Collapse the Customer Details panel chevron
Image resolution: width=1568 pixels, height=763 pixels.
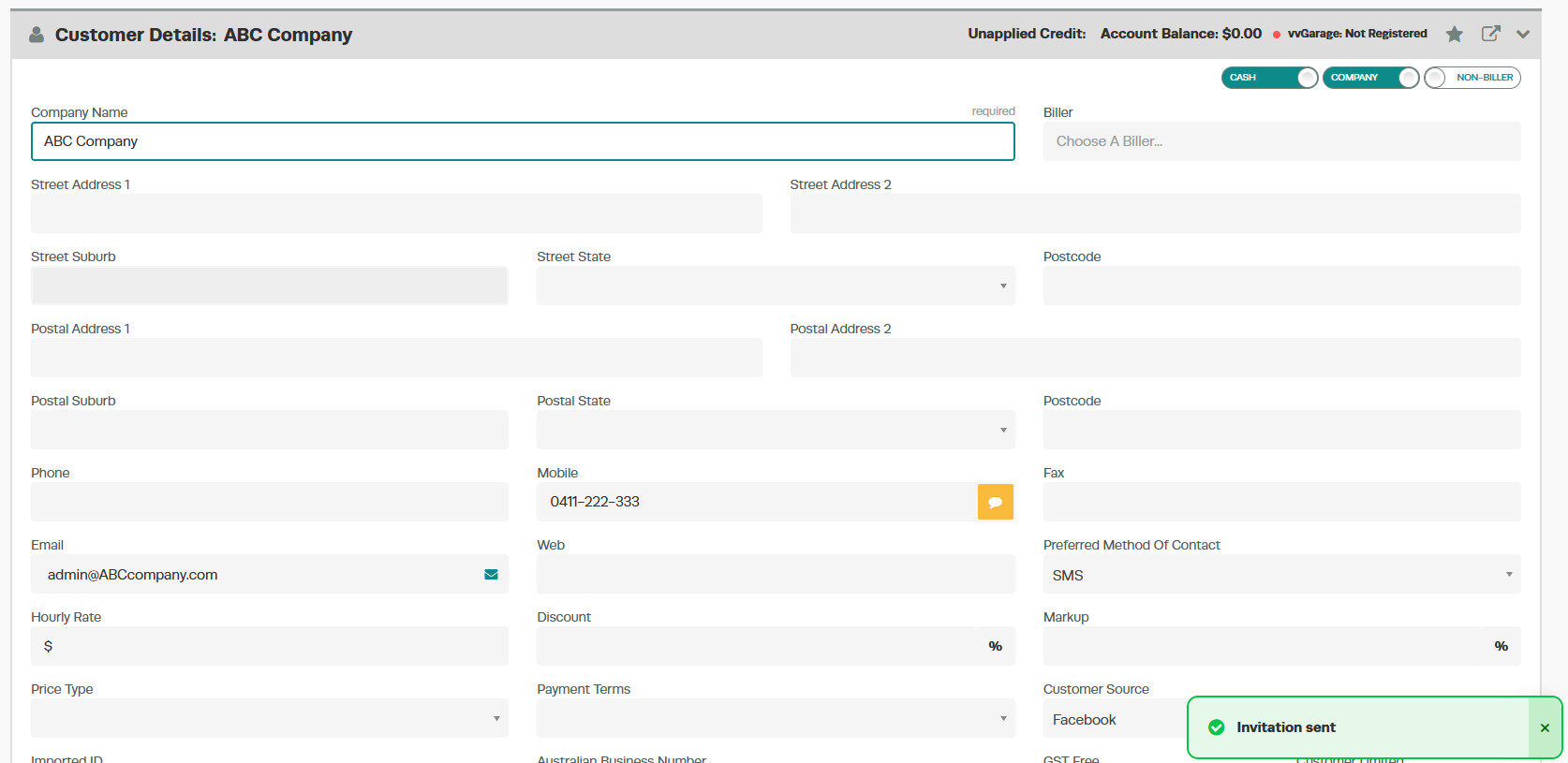pyautogui.click(x=1523, y=35)
